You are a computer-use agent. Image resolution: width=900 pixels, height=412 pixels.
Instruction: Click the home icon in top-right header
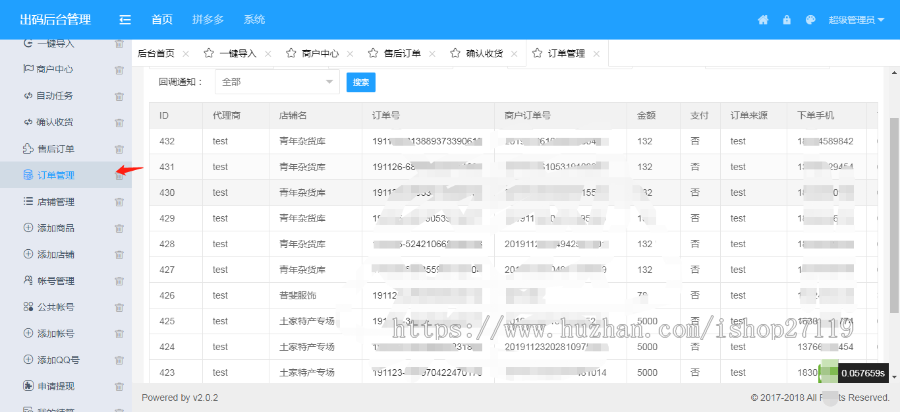click(763, 20)
